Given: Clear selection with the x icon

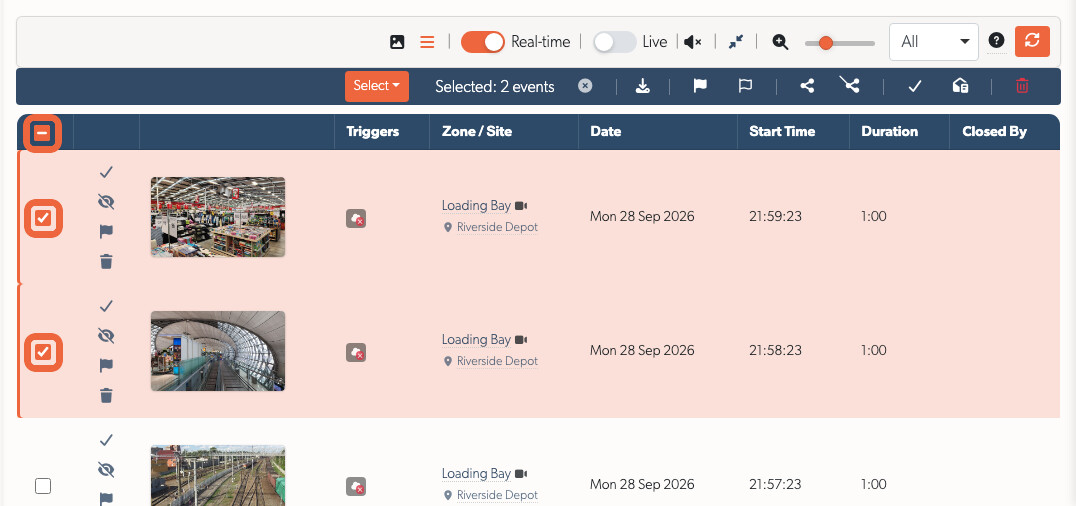Looking at the screenshot, I should [x=585, y=86].
